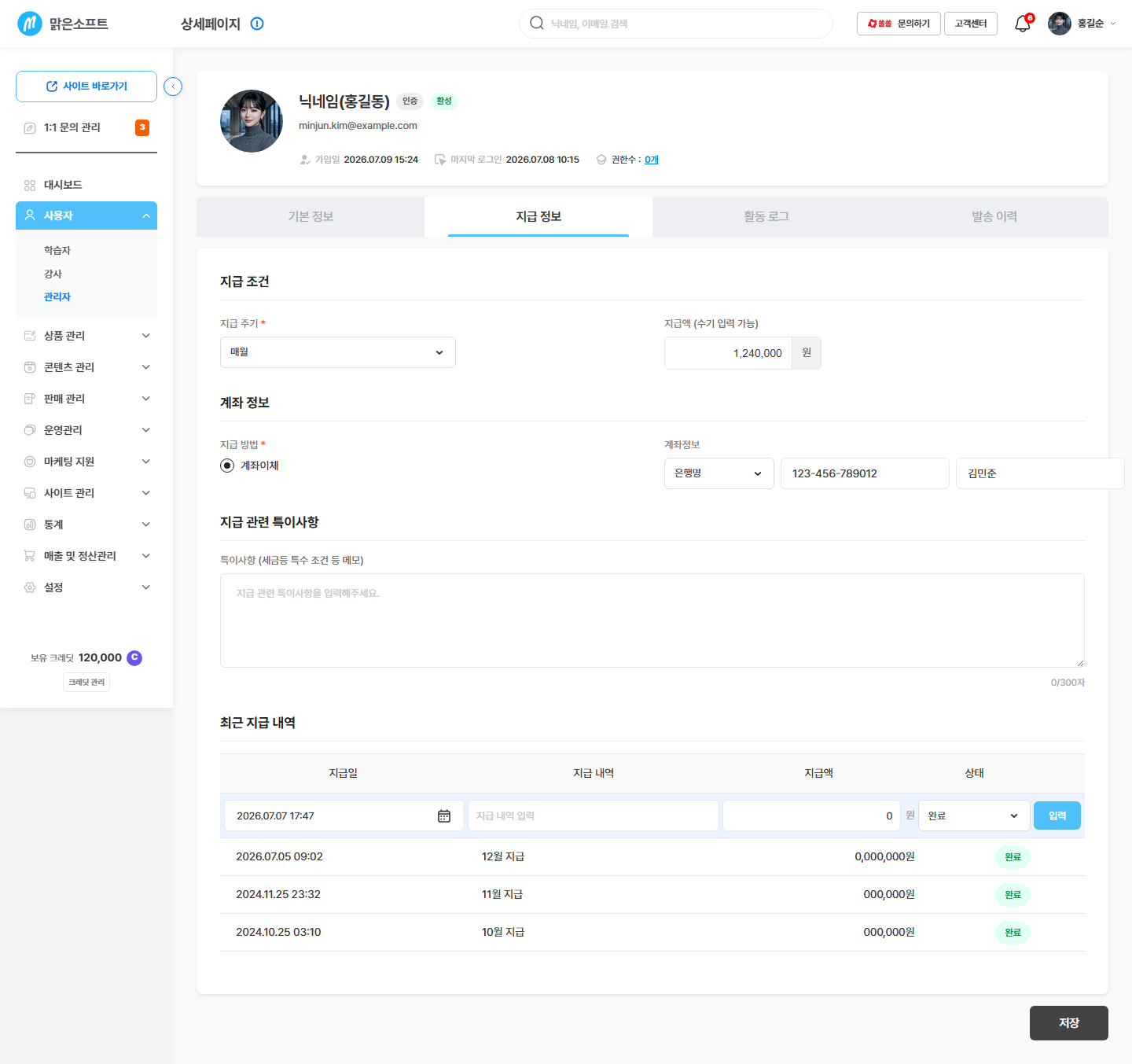Switch to the 활동 로그 tab
Image resolution: width=1132 pixels, height=1064 pixels.
[766, 217]
